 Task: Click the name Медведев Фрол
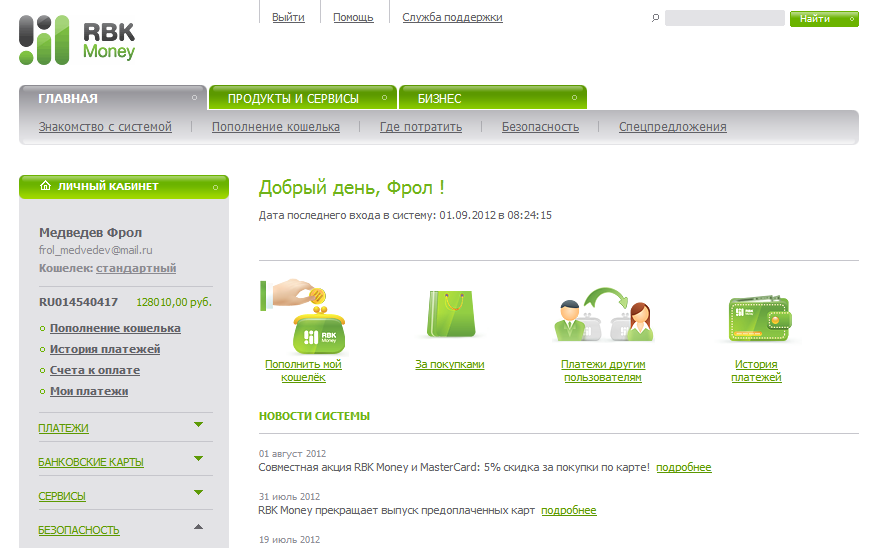tap(90, 232)
